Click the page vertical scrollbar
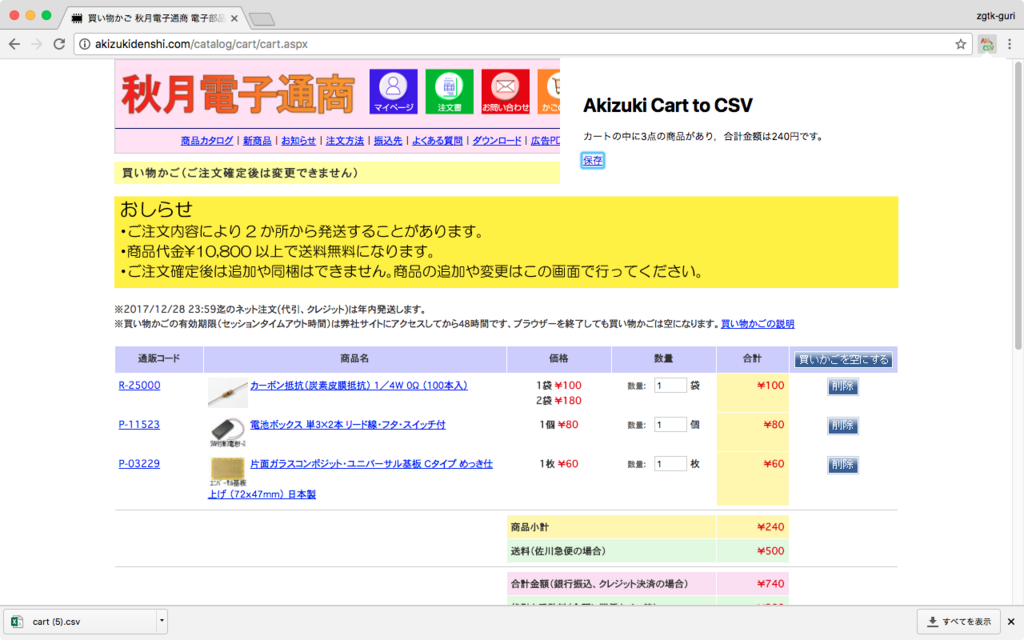Image resolution: width=1024 pixels, height=640 pixels. tap(1017, 206)
